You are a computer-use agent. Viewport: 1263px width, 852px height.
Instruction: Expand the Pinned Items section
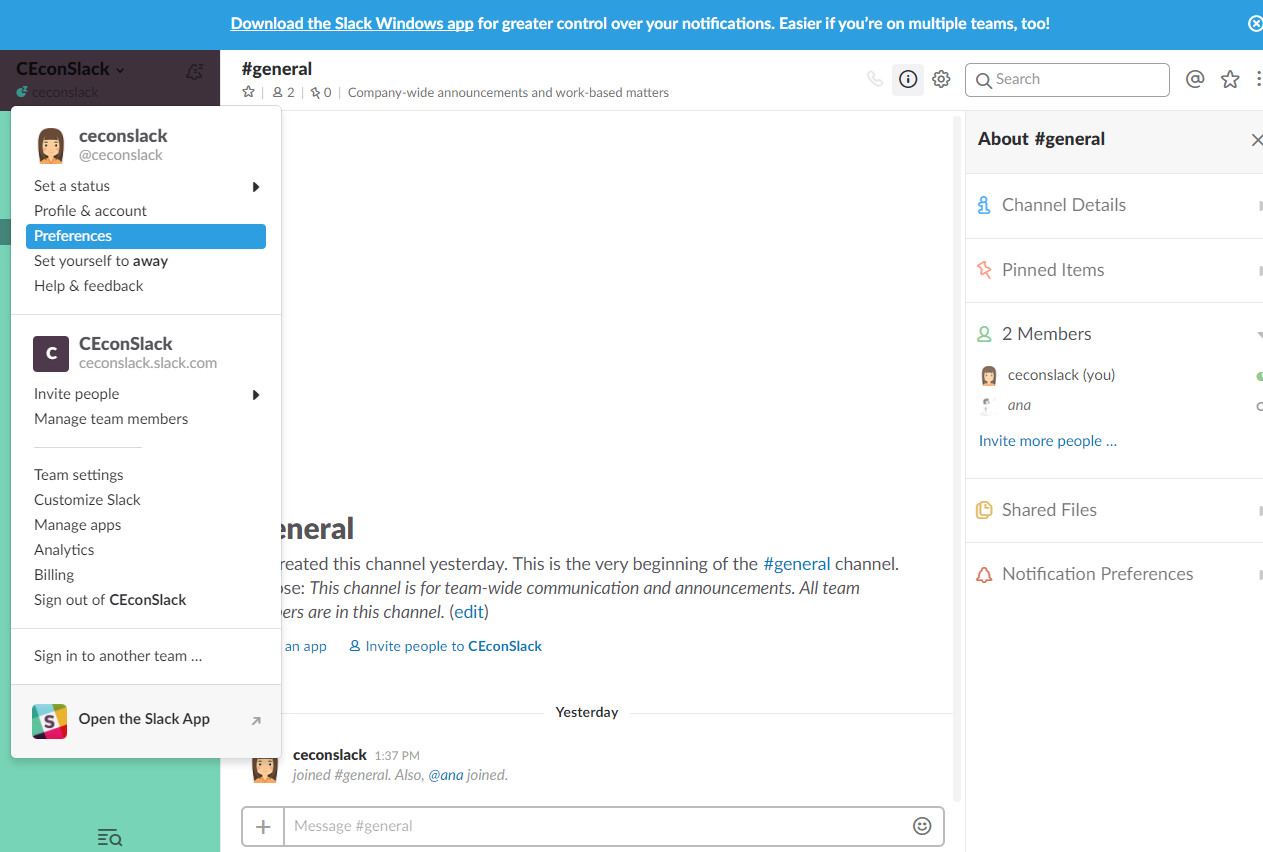coord(1259,270)
